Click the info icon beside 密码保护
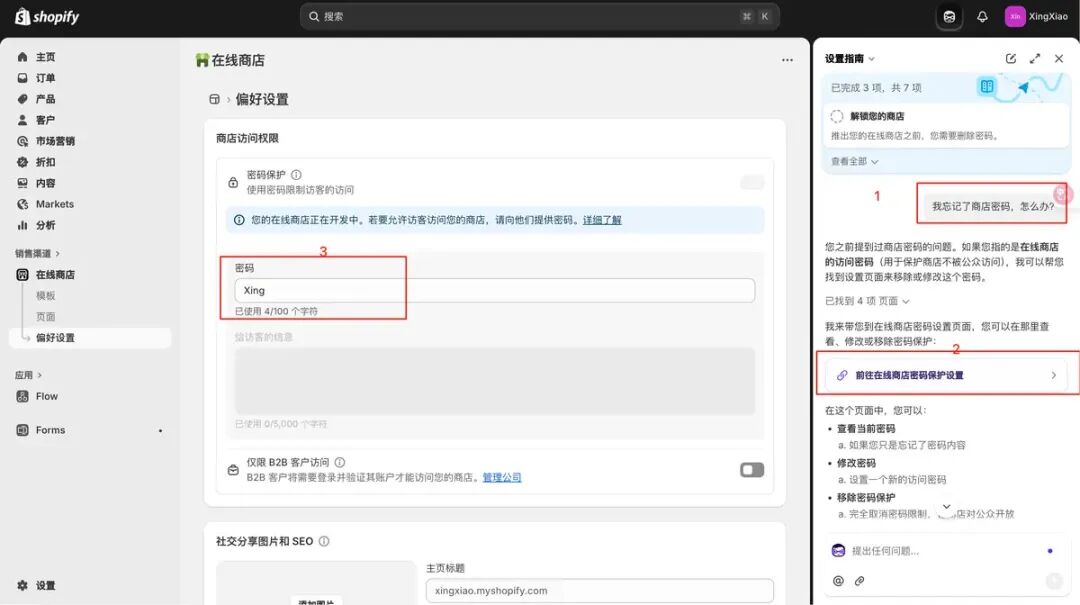Viewport: 1080px width, 605px height. click(296, 175)
